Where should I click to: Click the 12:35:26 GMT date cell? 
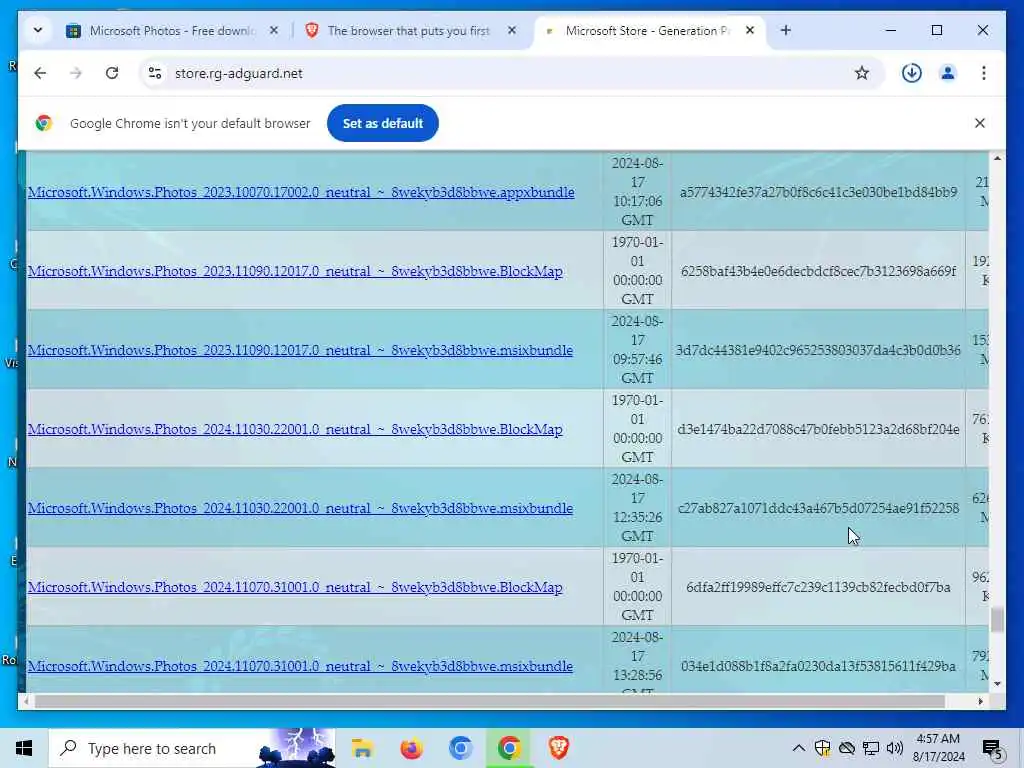[x=637, y=507]
